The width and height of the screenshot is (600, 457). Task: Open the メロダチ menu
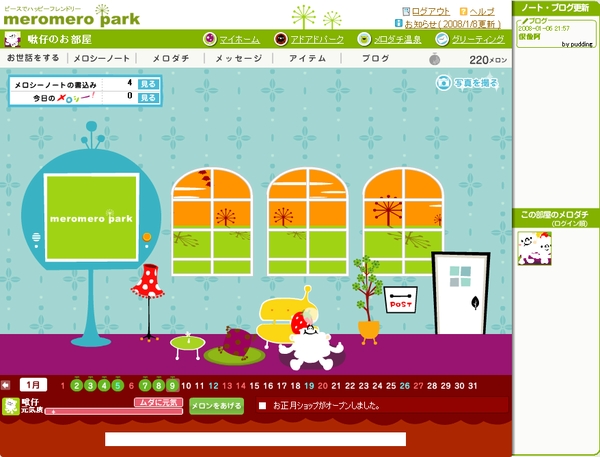pos(171,58)
